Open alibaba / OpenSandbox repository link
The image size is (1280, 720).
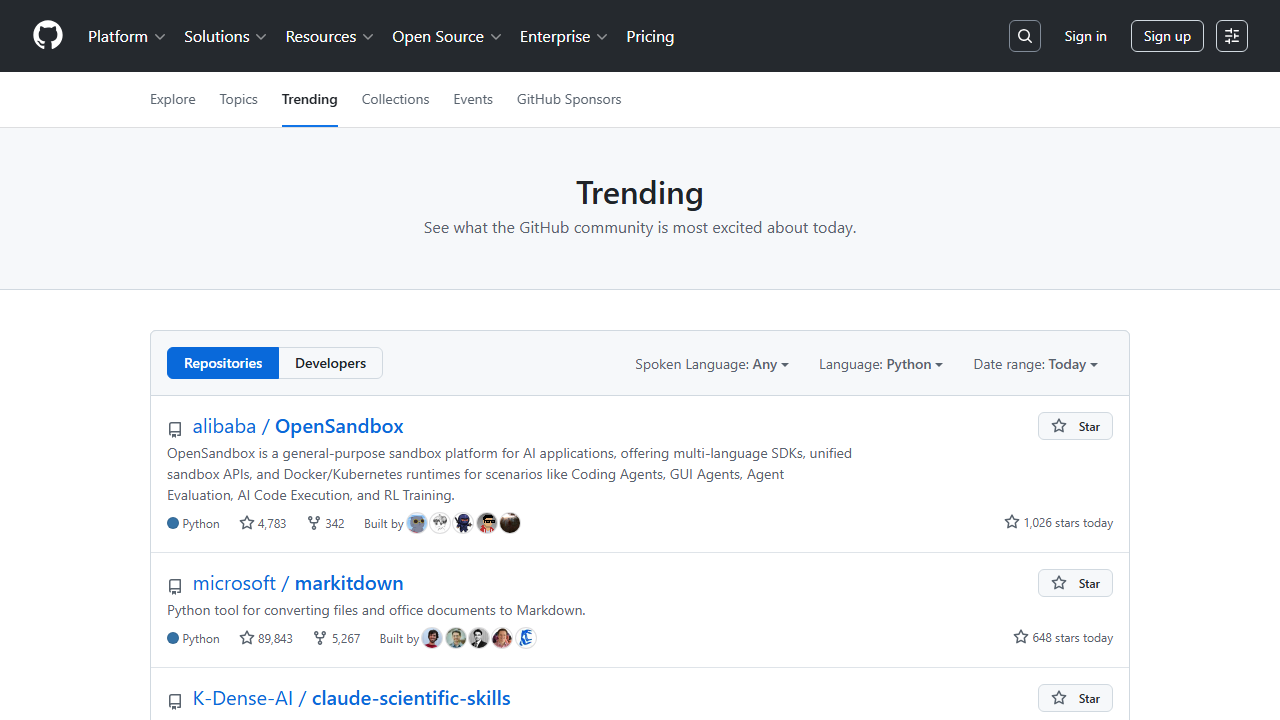[298, 426]
